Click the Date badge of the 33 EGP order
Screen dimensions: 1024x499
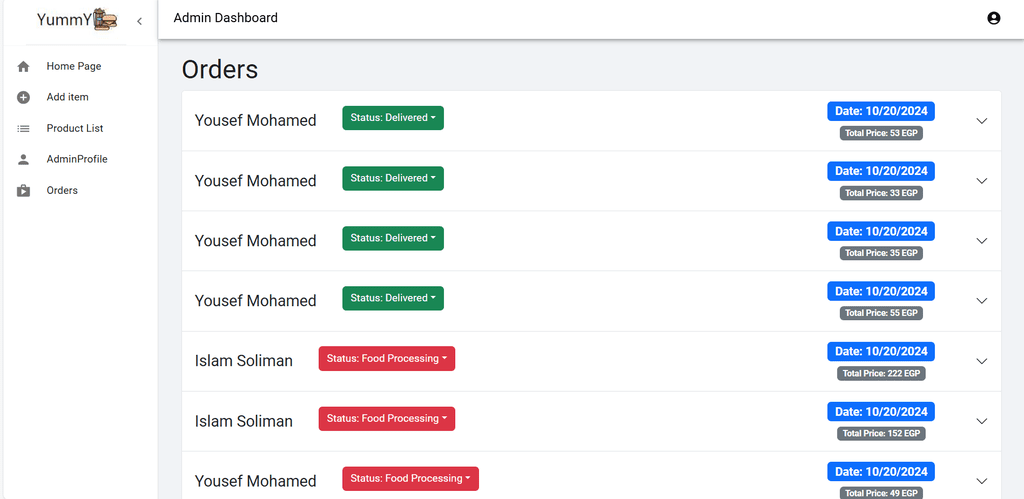coord(881,171)
